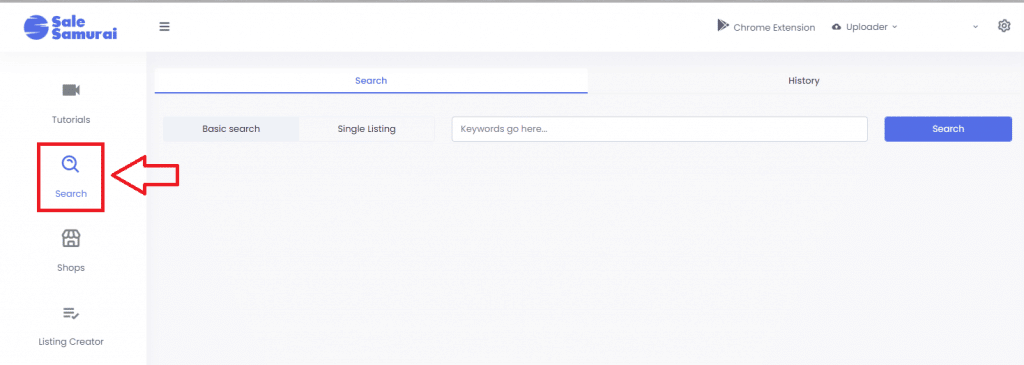Image resolution: width=1024 pixels, height=365 pixels.
Task: Open the Shops storefront icon
Action: [71, 238]
